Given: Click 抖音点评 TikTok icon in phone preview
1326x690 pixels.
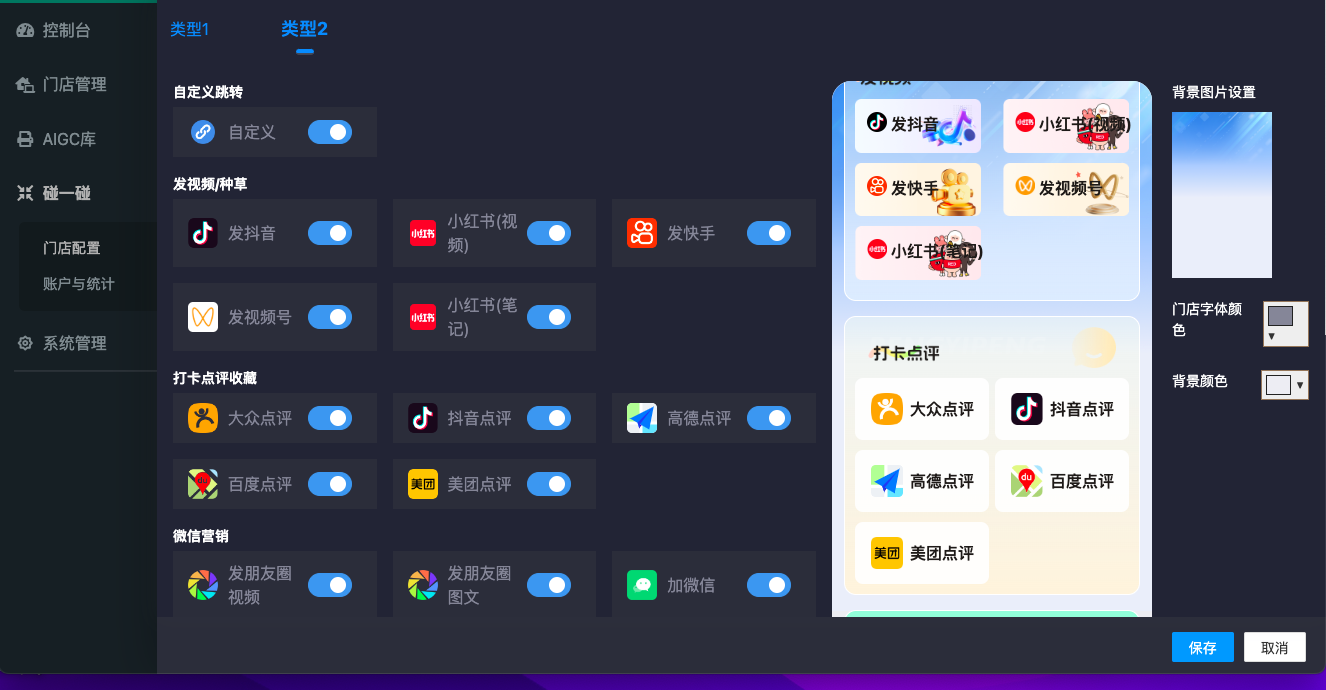Looking at the screenshot, I should point(1026,409).
